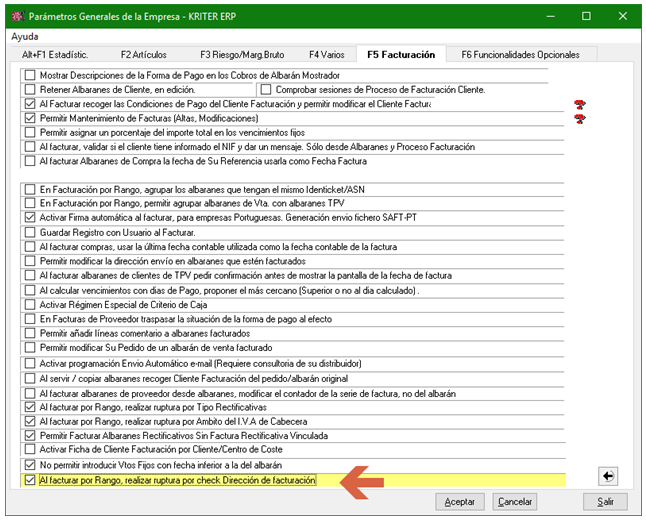Enable validar si el cliente tiene informado el NIF
This screenshot has width=646, height=520.
(x=30, y=147)
